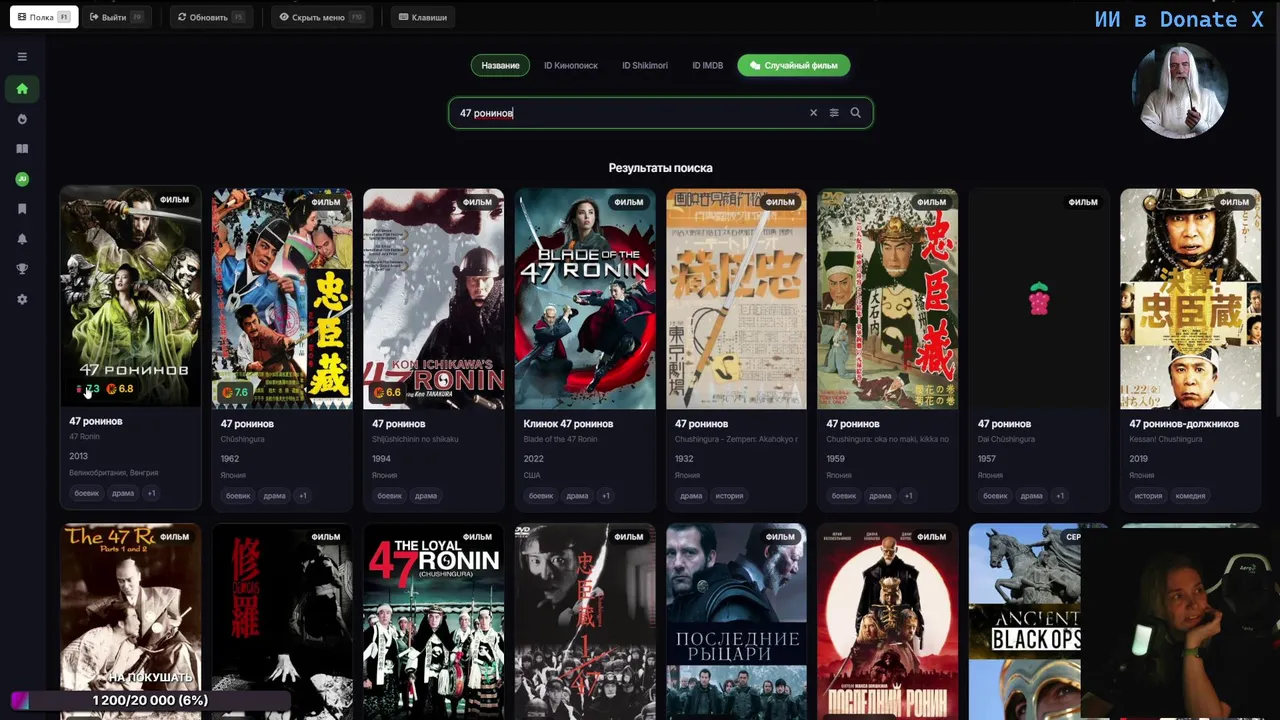Open the 47 Ronin 2013 poster
This screenshot has height=720, width=1280.
click(x=131, y=297)
